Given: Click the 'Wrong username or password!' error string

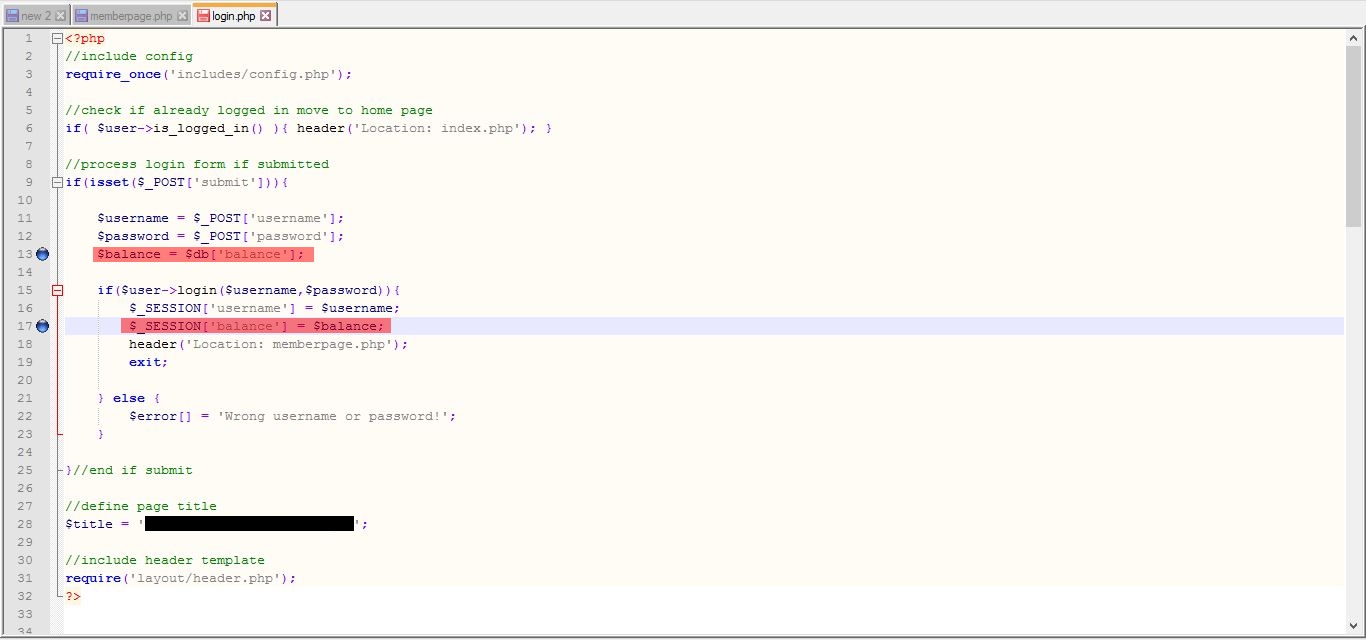Looking at the screenshot, I should pos(332,416).
